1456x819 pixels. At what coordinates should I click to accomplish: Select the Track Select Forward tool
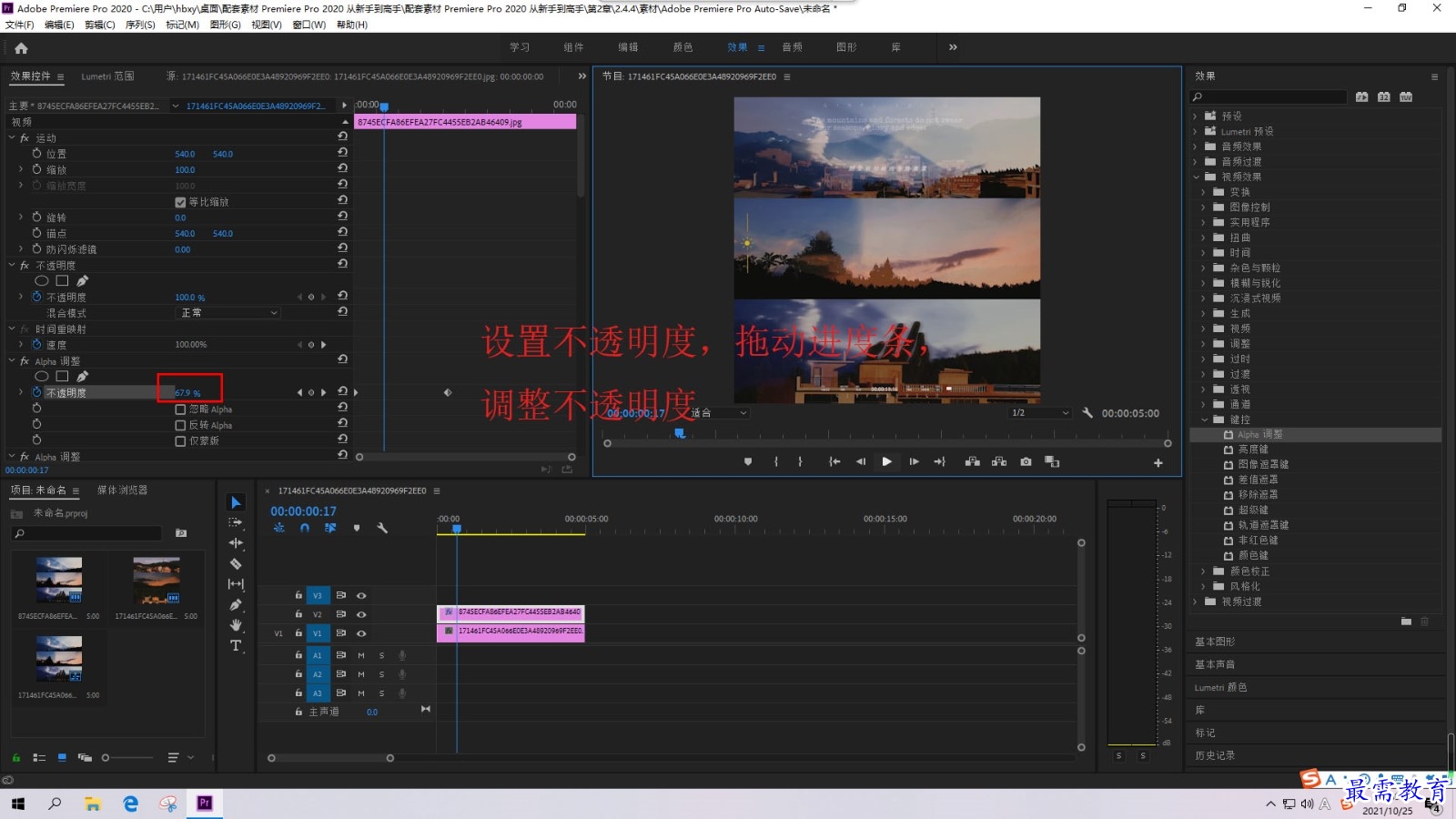[x=236, y=522]
